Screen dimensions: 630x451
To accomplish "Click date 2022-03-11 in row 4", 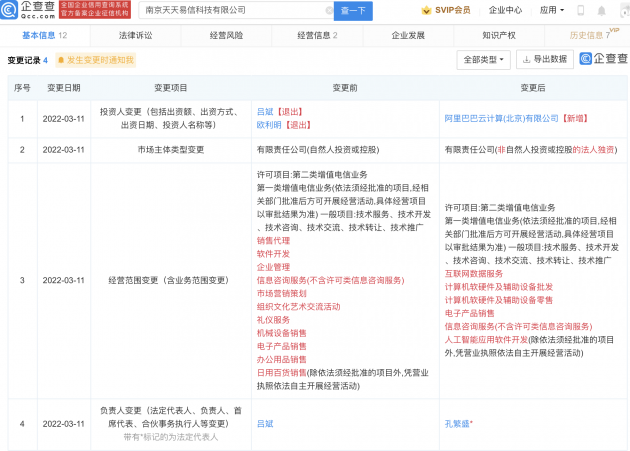I will pos(63,424).
